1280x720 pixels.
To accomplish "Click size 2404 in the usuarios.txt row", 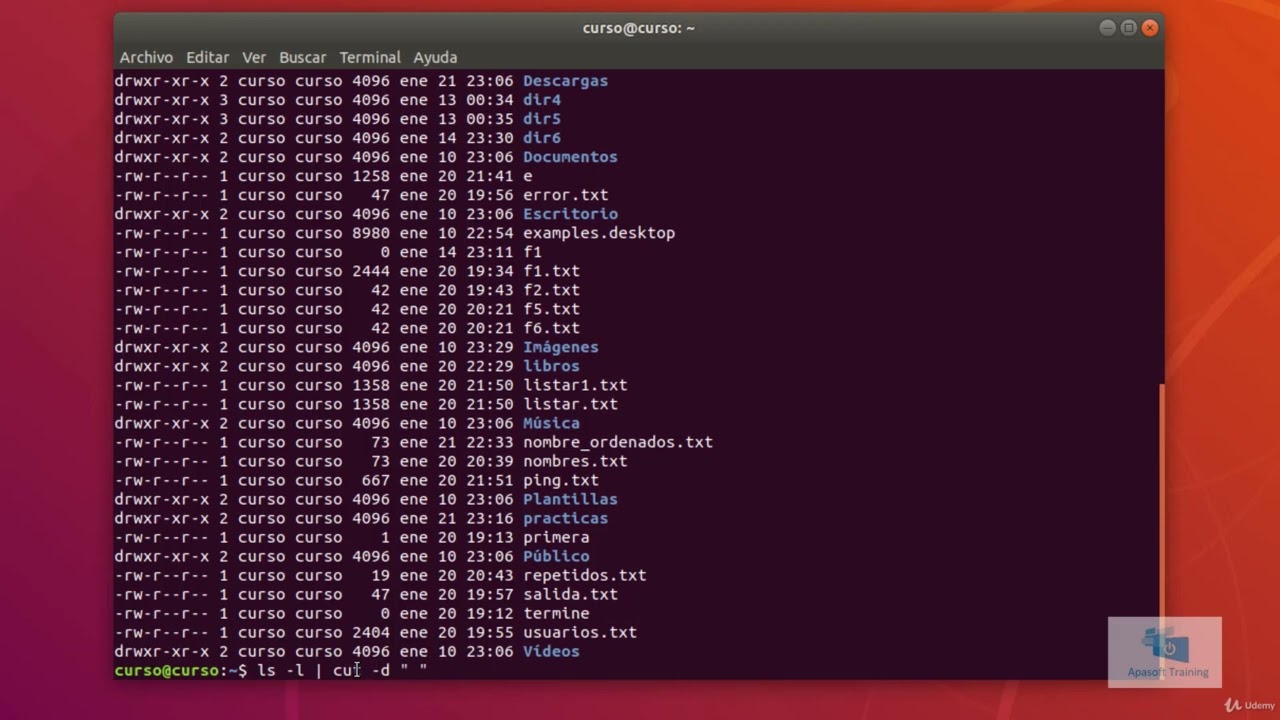I will click(x=371, y=632).
